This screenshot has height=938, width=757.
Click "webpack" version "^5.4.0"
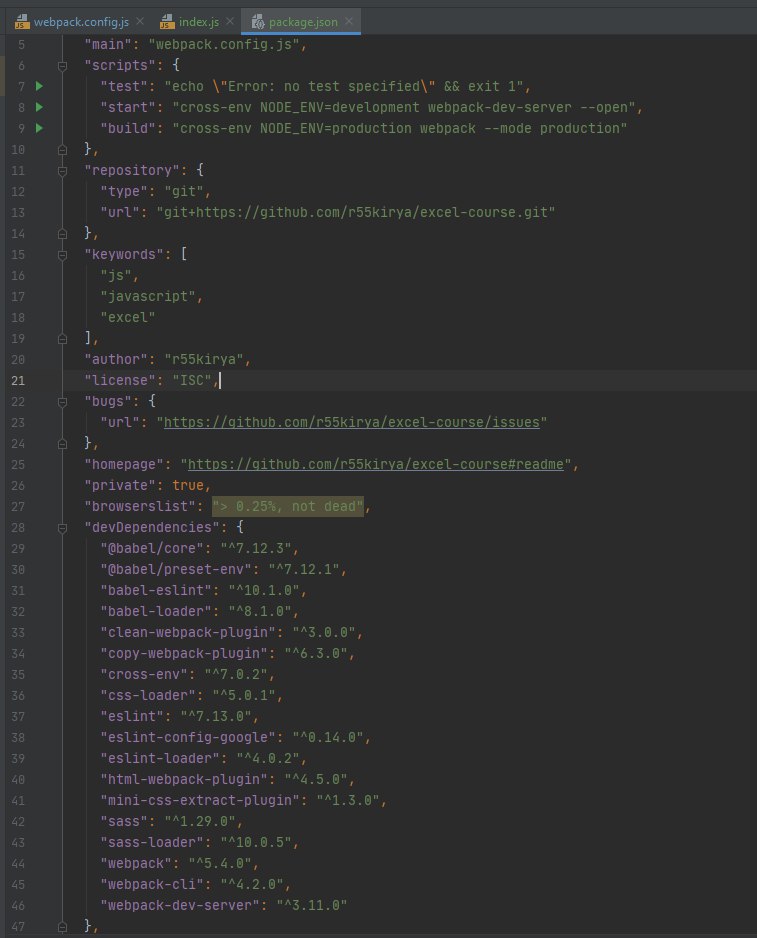(220, 864)
